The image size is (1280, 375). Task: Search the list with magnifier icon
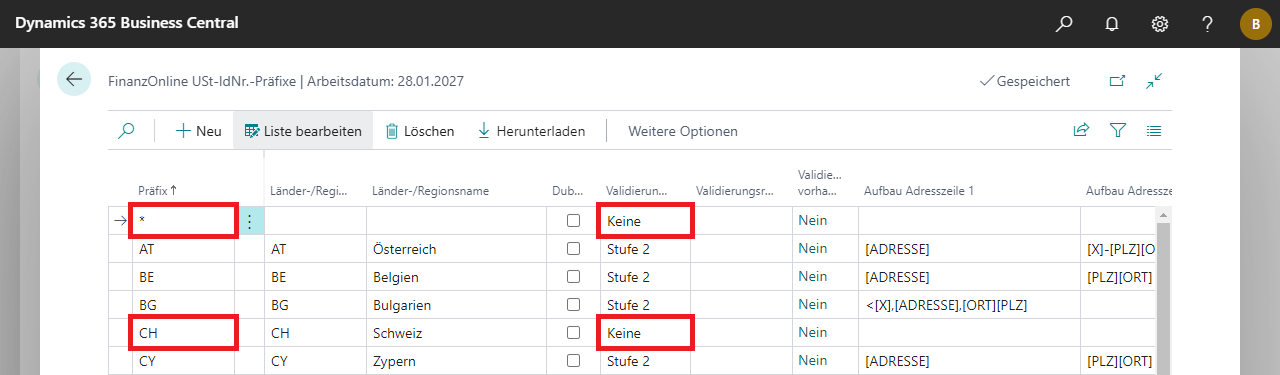click(127, 131)
